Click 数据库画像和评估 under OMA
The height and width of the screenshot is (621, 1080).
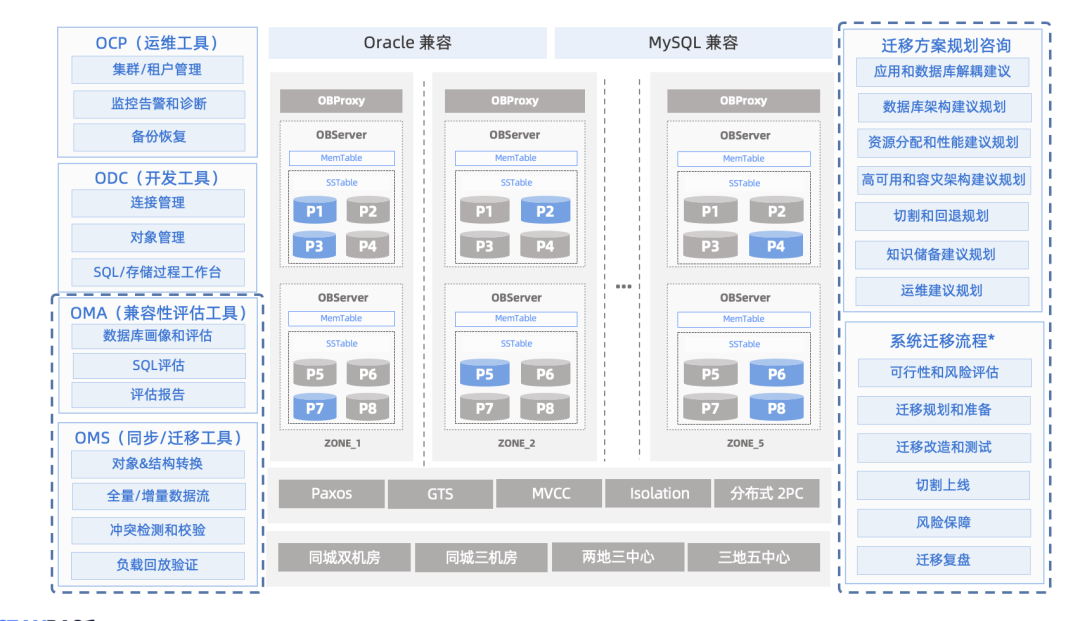click(x=158, y=336)
